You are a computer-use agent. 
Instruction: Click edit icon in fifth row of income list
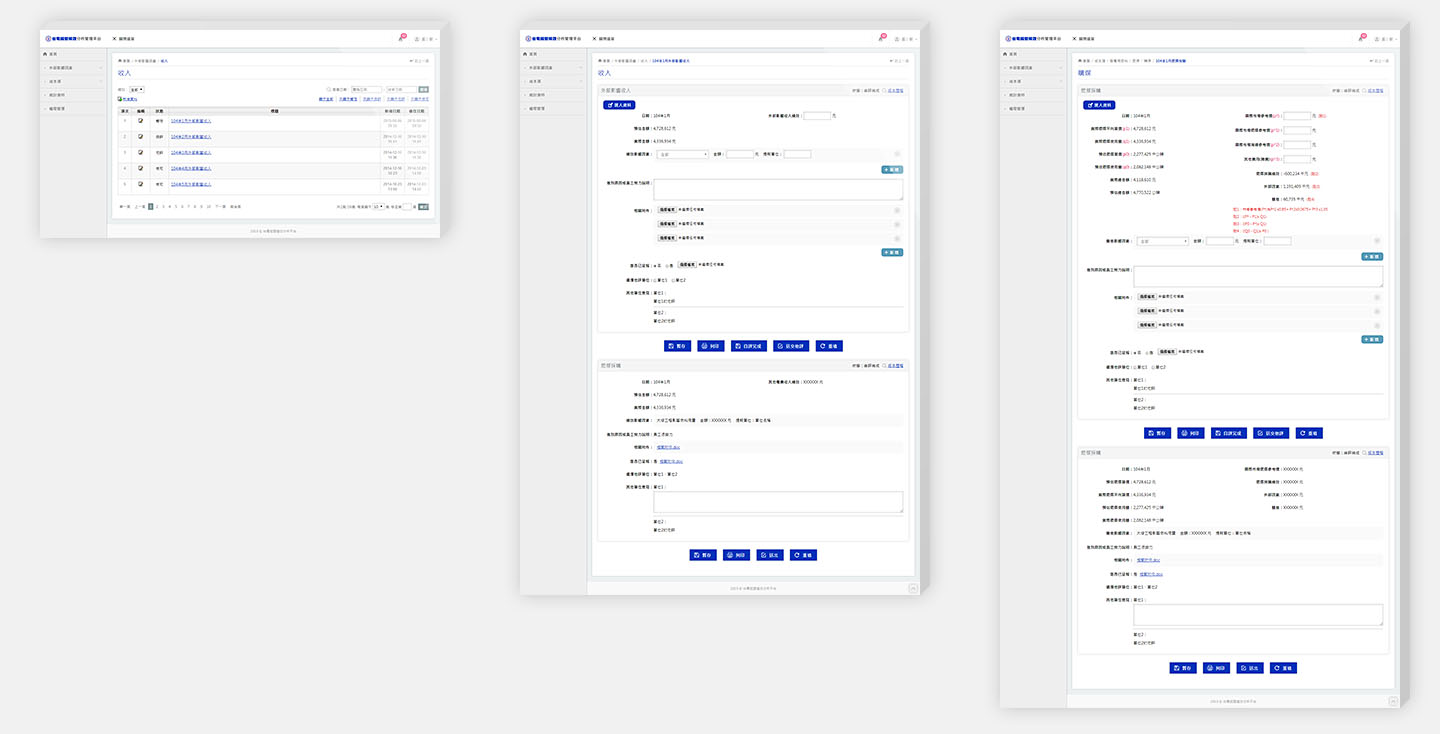[141, 184]
